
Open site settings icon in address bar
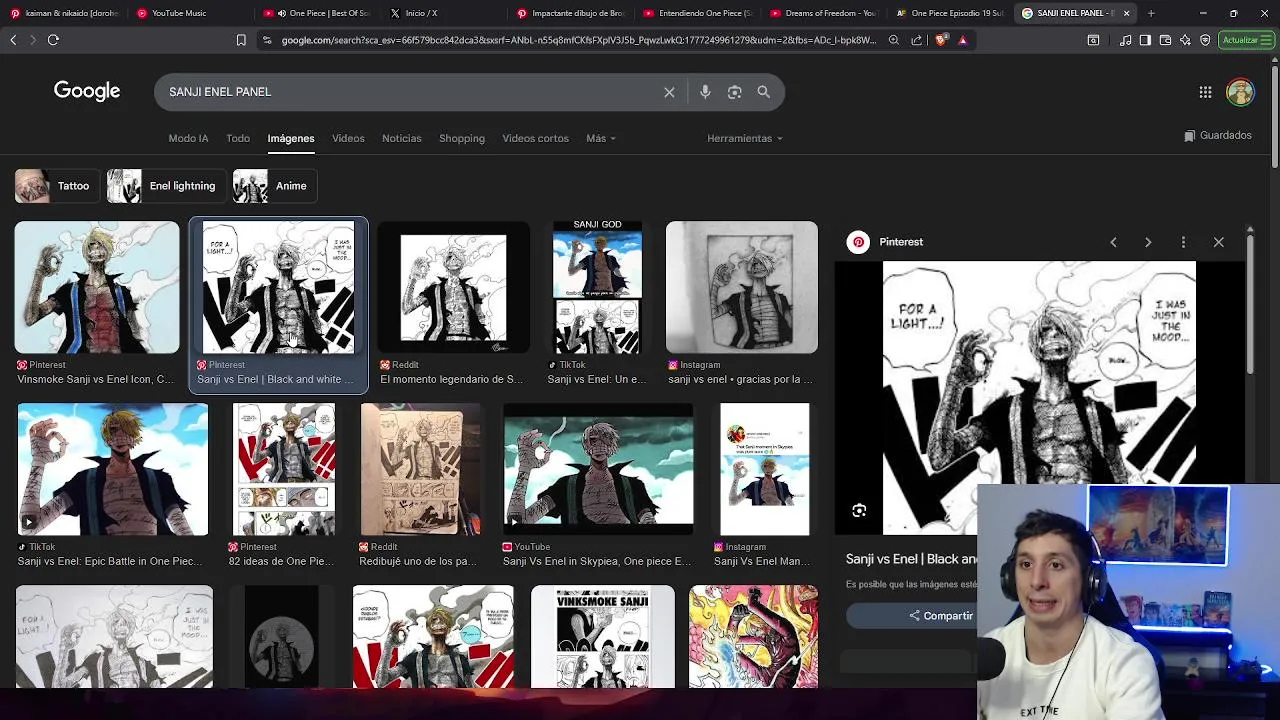[267, 40]
